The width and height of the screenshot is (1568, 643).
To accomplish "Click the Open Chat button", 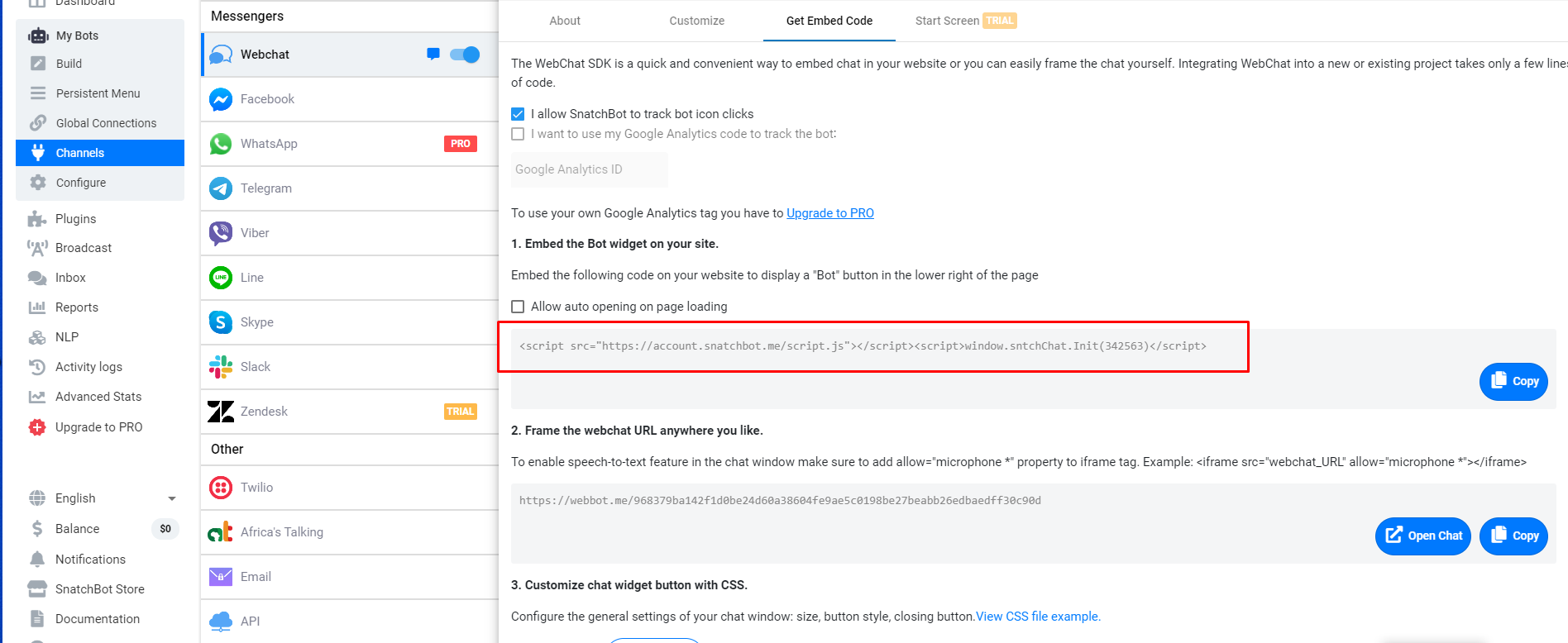I will pyautogui.click(x=1422, y=536).
